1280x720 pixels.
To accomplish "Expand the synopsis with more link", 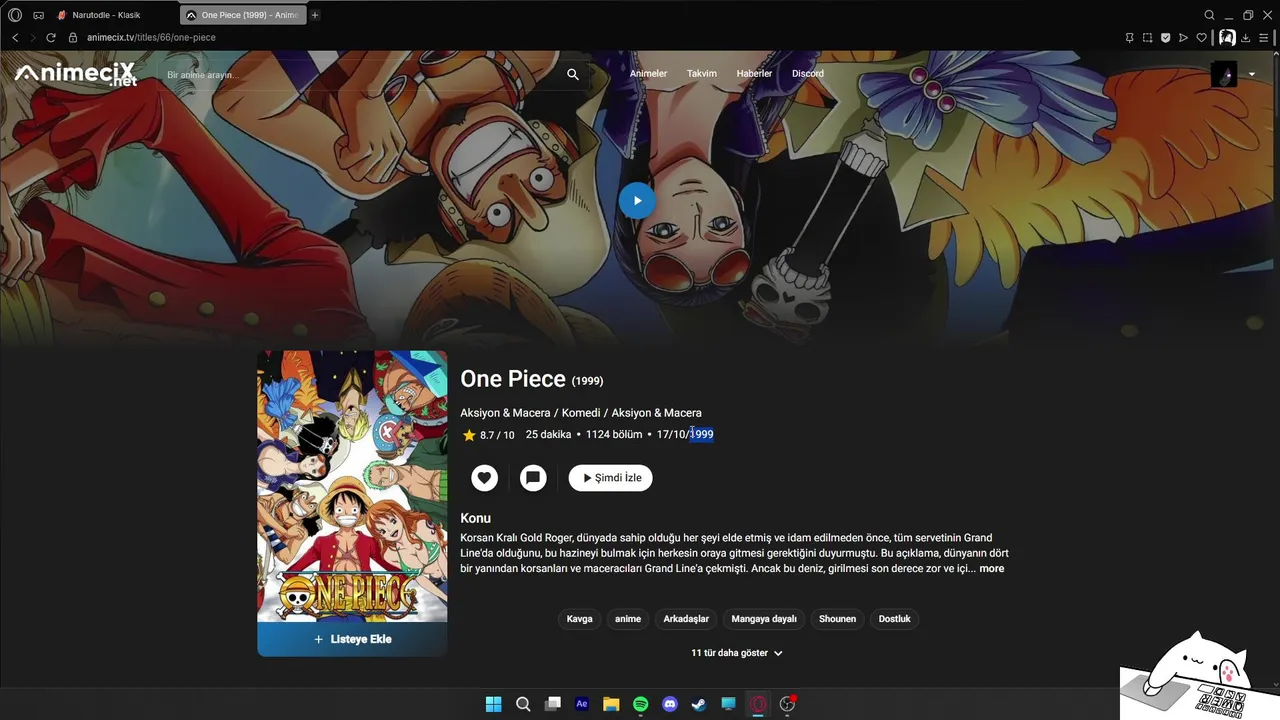I will [x=991, y=568].
